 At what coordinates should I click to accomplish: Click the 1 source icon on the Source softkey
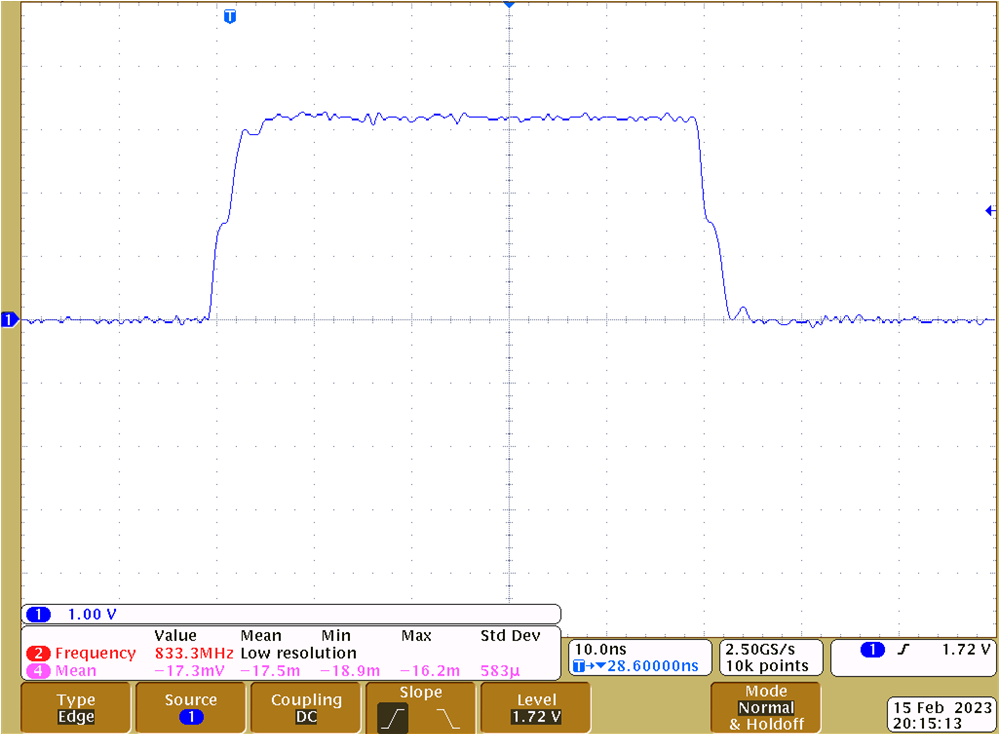click(190, 716)
